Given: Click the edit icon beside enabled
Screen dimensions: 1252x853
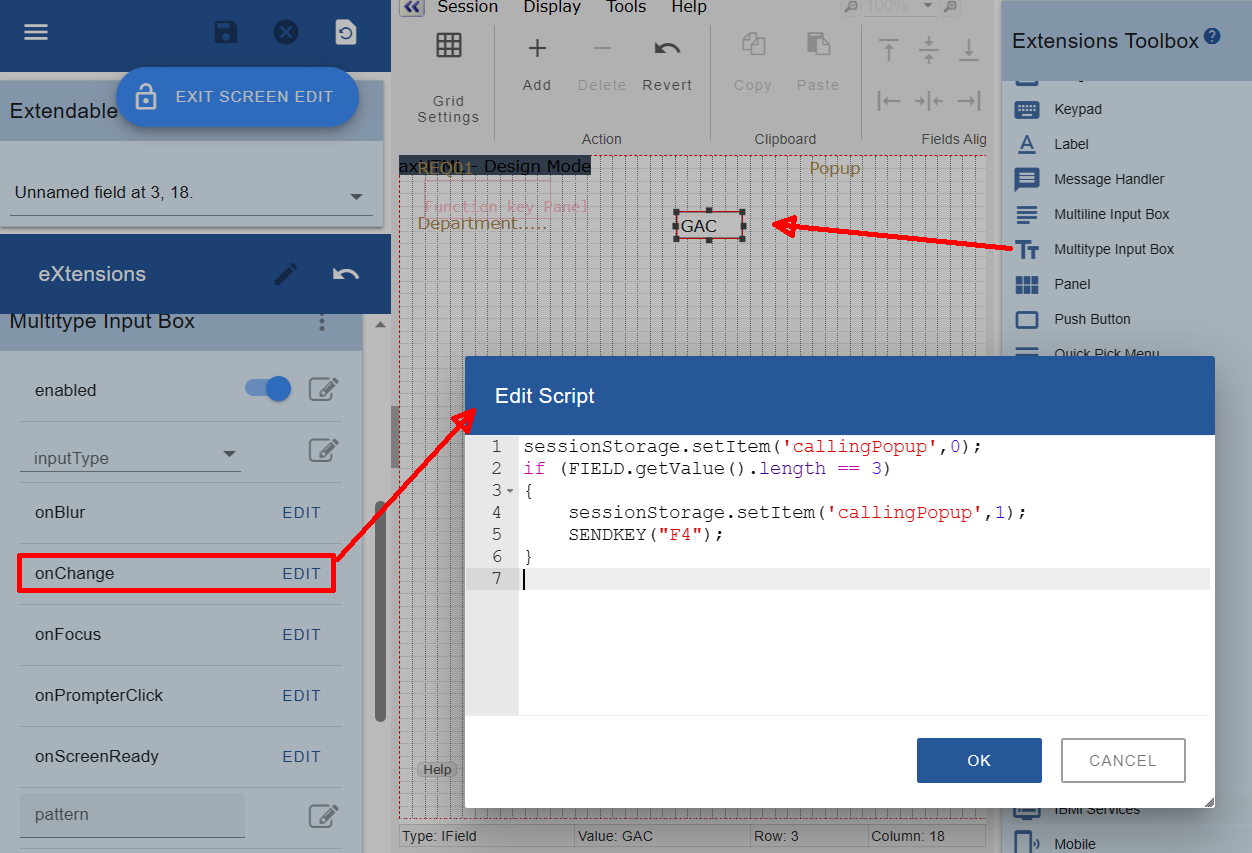Looking at the screenshot, I should tap(323, 390).
